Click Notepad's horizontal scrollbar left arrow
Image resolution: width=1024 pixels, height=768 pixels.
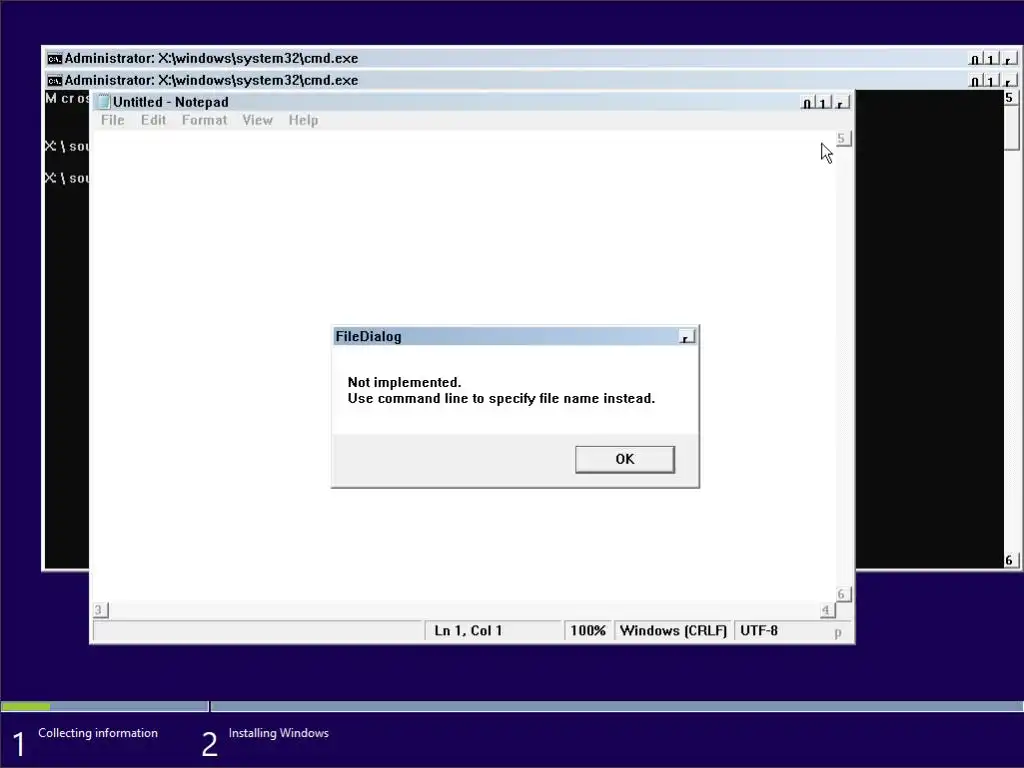pyautogui.click(x=100, y=610)
